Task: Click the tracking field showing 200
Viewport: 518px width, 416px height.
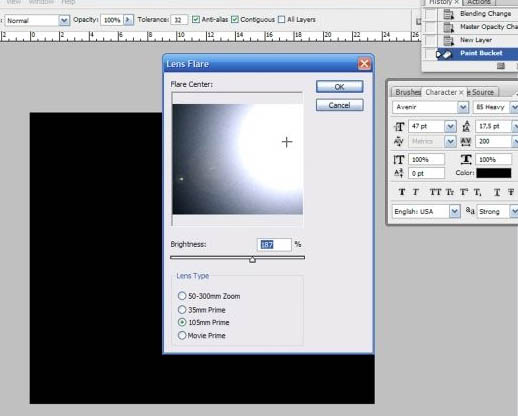Action: [x=493, y=142]
